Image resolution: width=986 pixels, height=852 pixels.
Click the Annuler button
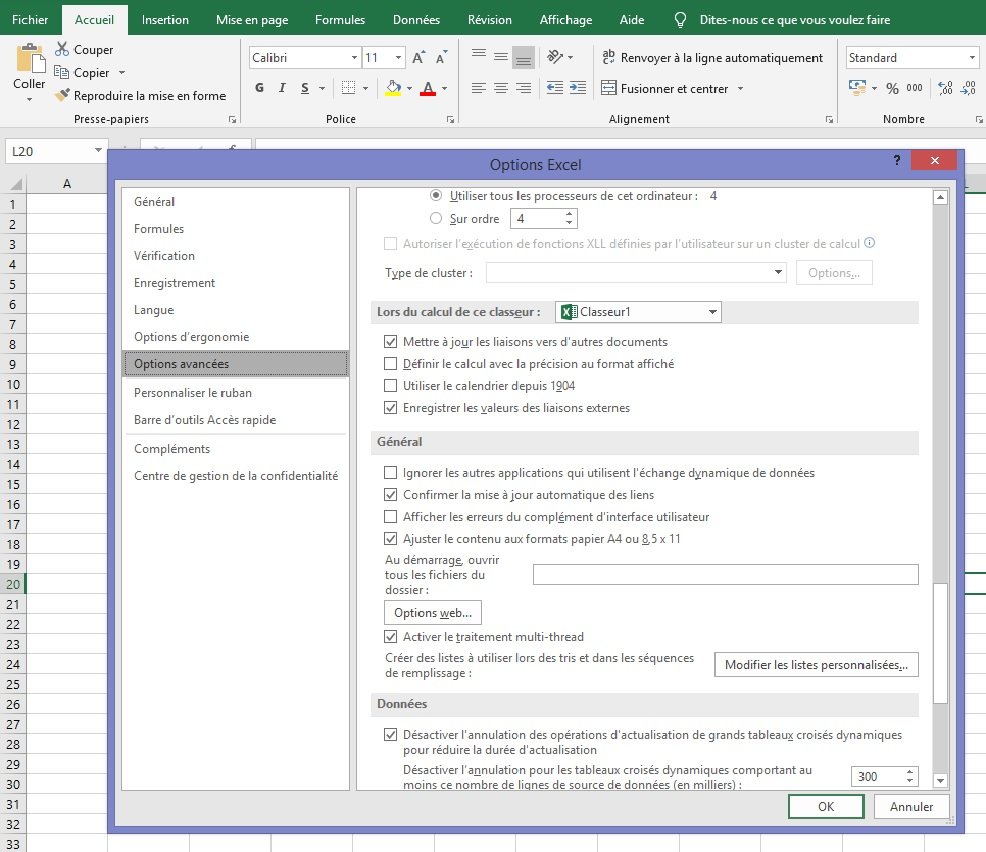click(911, 807)
